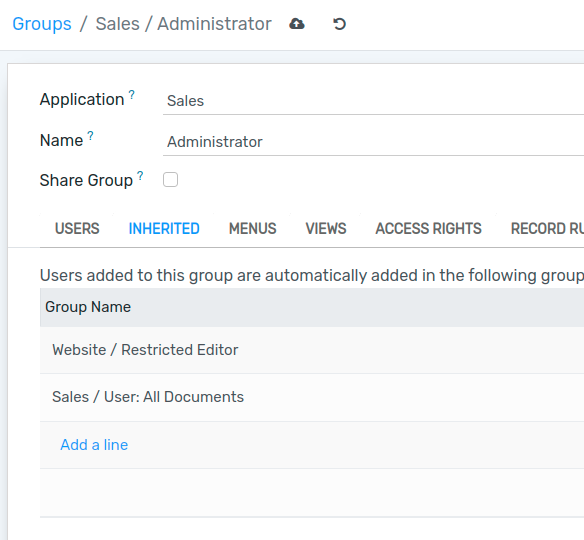Go back to Groups breadcrumb
584x540 pixels.
(42, 24)
